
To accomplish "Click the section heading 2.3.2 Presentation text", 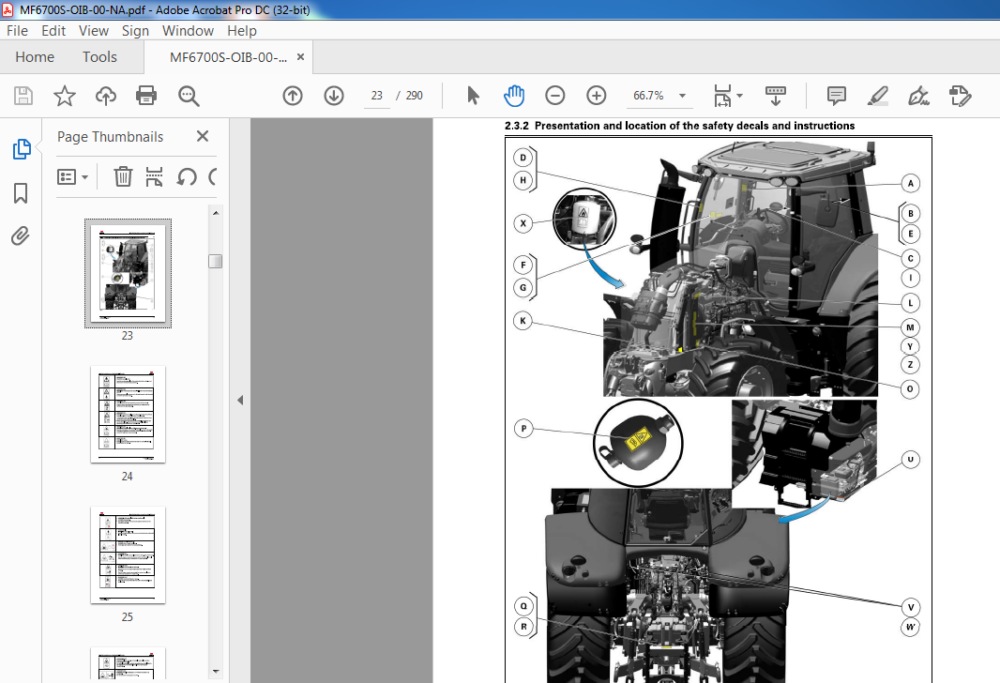I will coord(679,126).
